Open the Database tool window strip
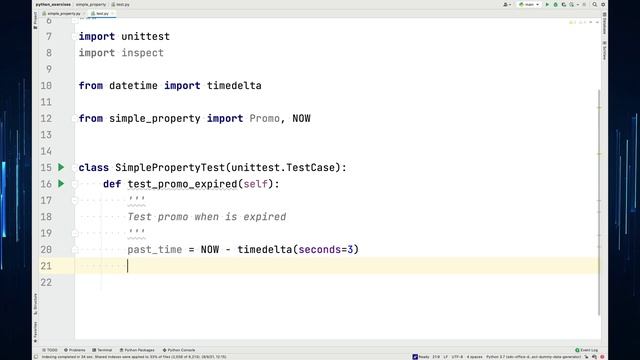640x360 pixels. [x=604, y=23]
